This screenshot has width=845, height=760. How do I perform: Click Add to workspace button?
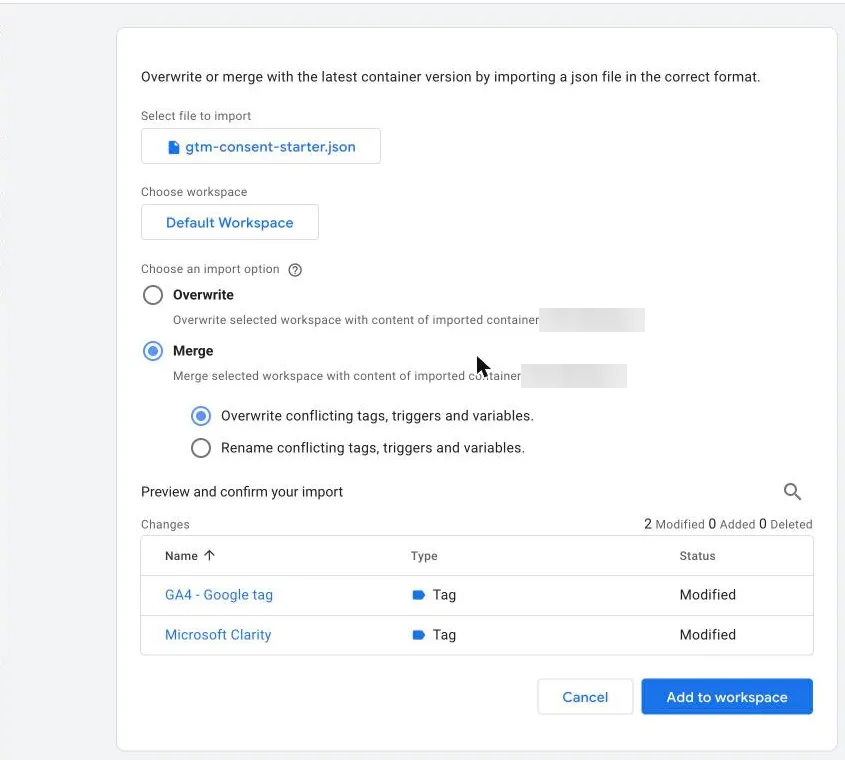pos(727,696)
